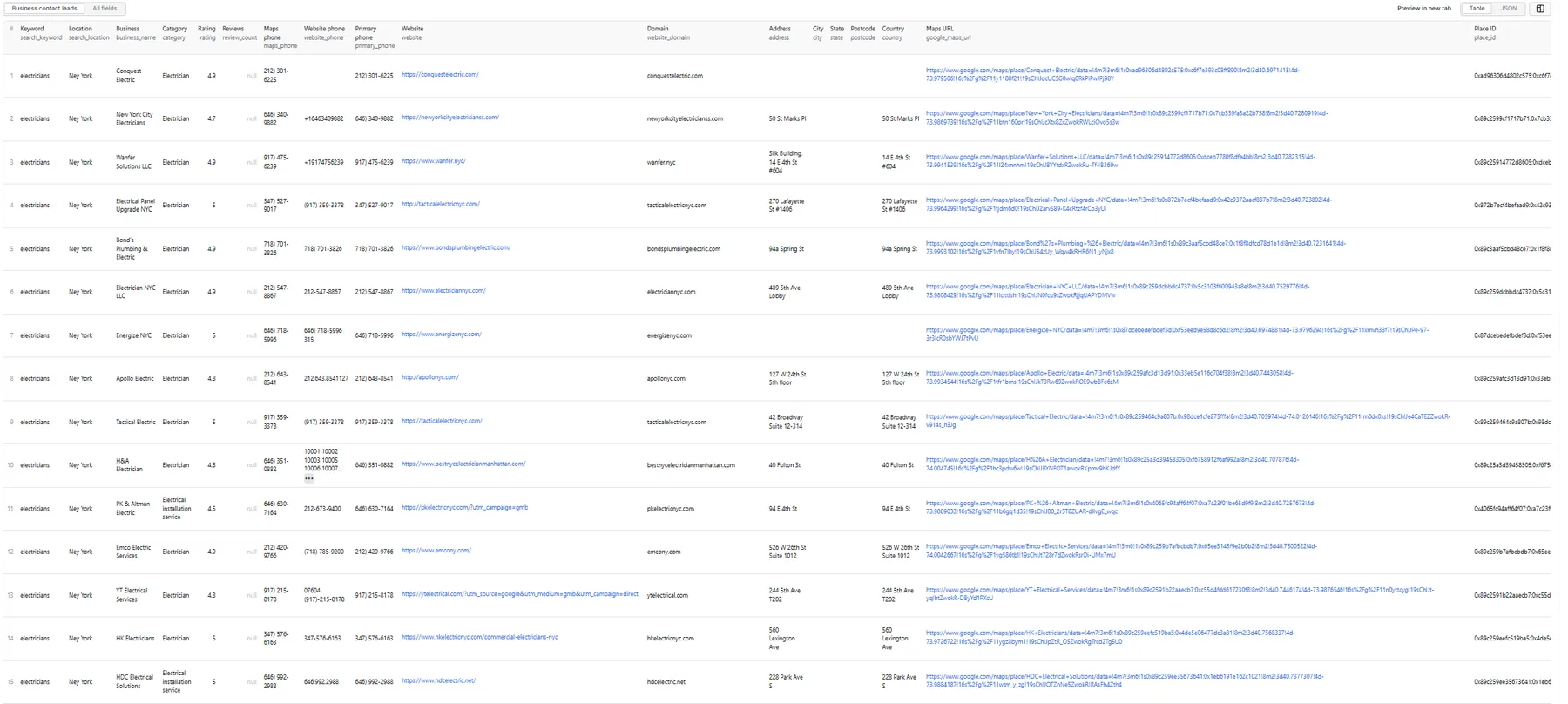This screenshot has height=704, width=1568.
Task: Select business name Tactical Electric cell
Action: [x=136, y=422]
